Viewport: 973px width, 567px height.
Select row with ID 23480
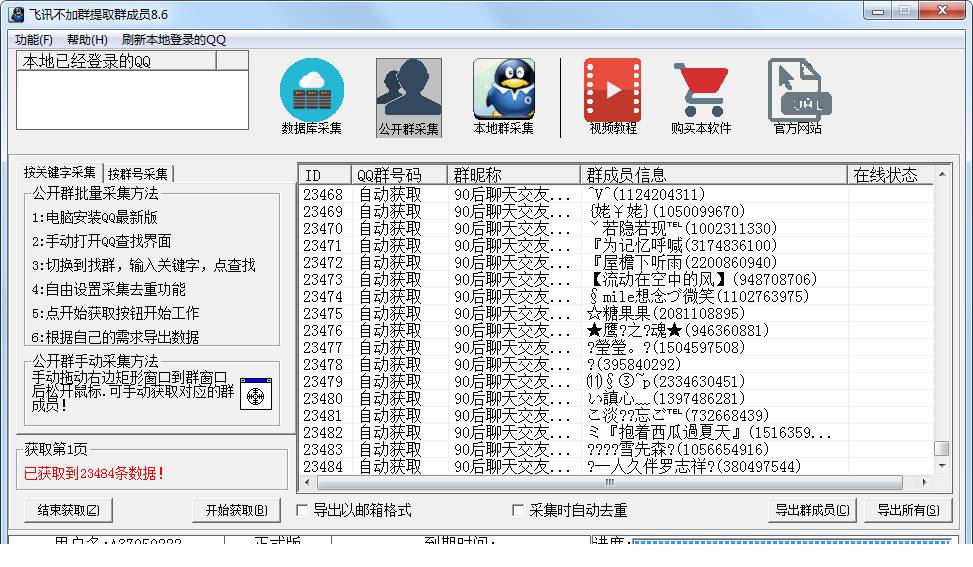click(616, 399)
